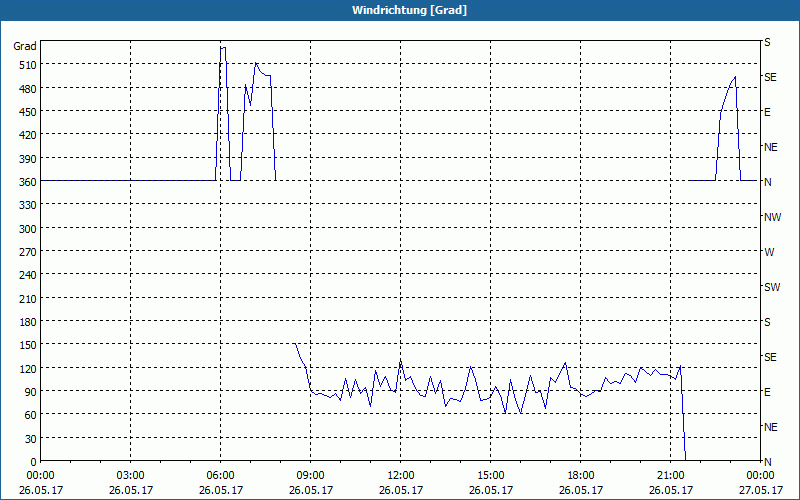Select the 09:00 time label on x-axis

(310, 475)
